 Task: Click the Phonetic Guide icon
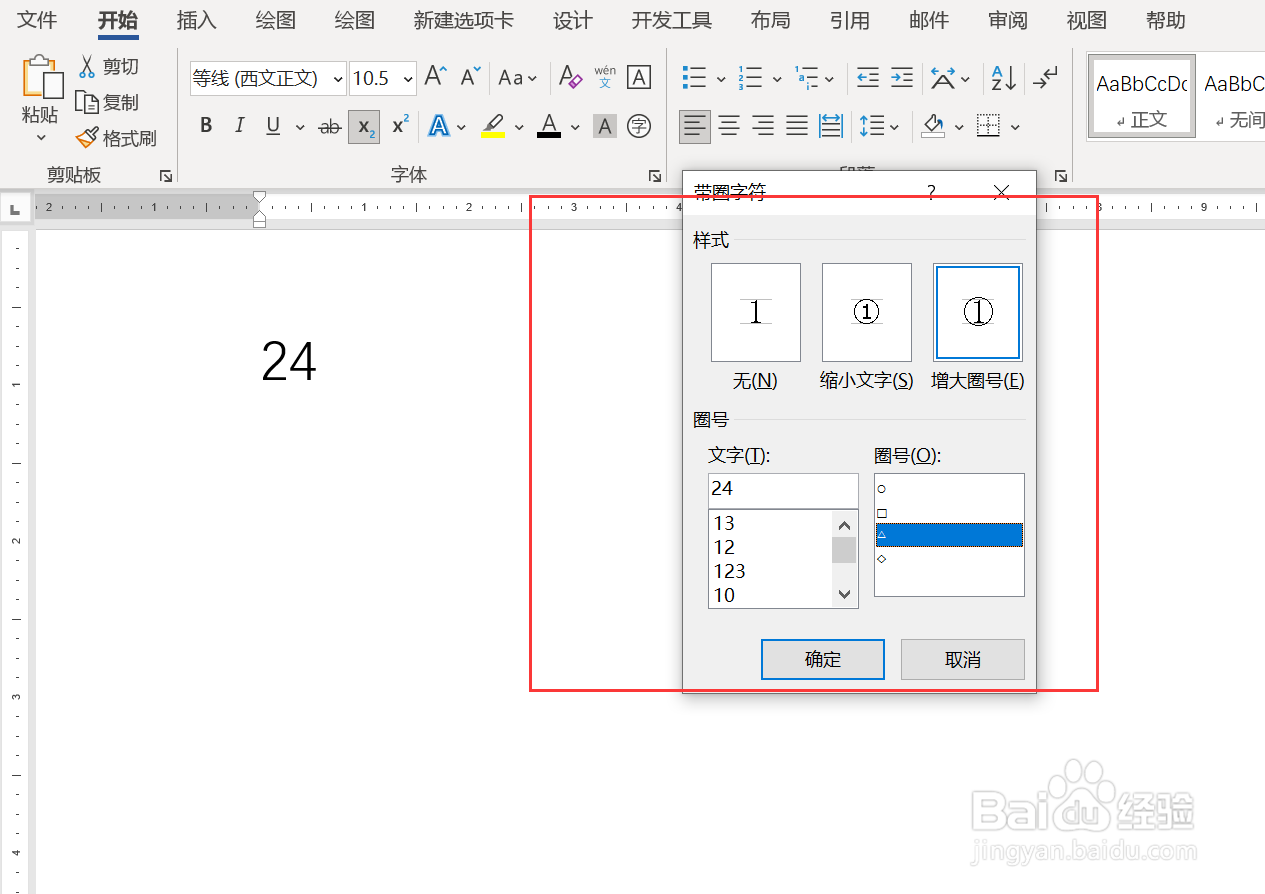[604, 77]
